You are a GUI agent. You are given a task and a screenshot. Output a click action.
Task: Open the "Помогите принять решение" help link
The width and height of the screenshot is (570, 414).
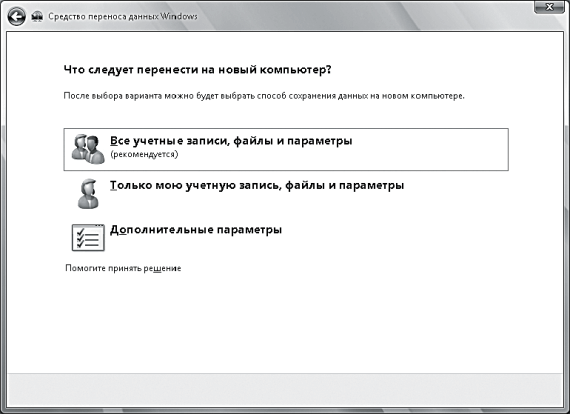pyautogui.click(x=123, y=268)
